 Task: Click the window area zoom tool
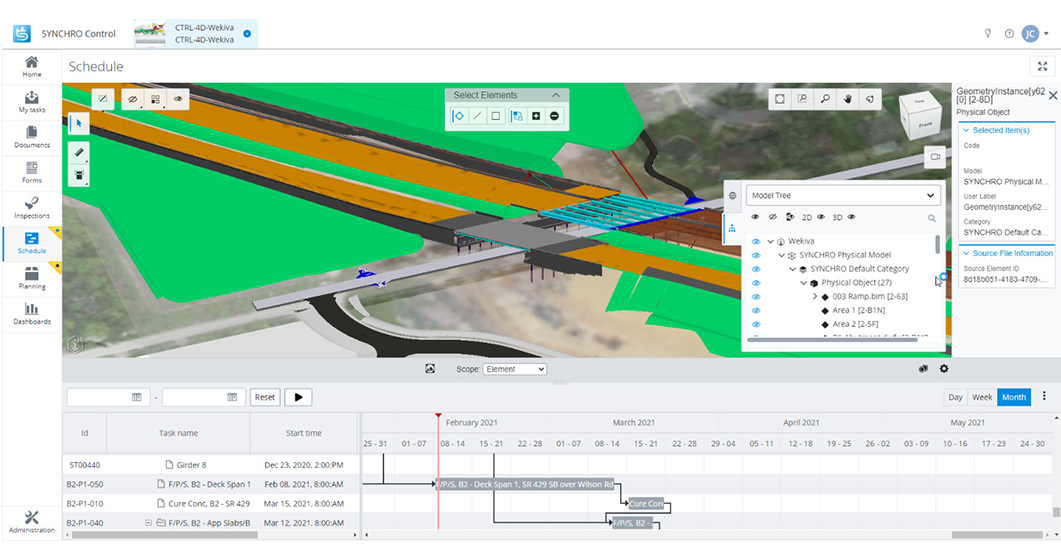[x=803, y=99]
